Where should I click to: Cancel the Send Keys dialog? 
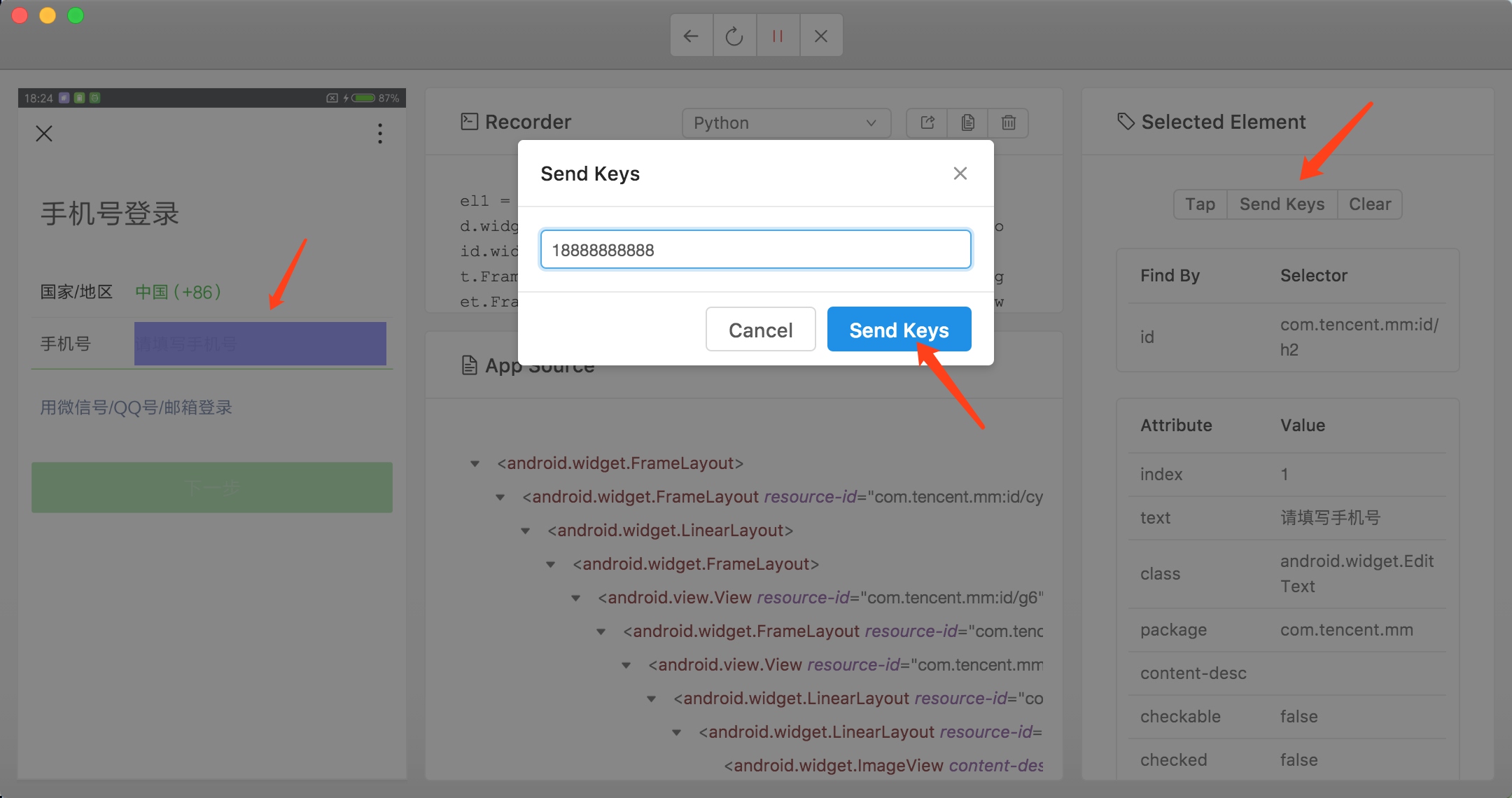pos(760,330)
